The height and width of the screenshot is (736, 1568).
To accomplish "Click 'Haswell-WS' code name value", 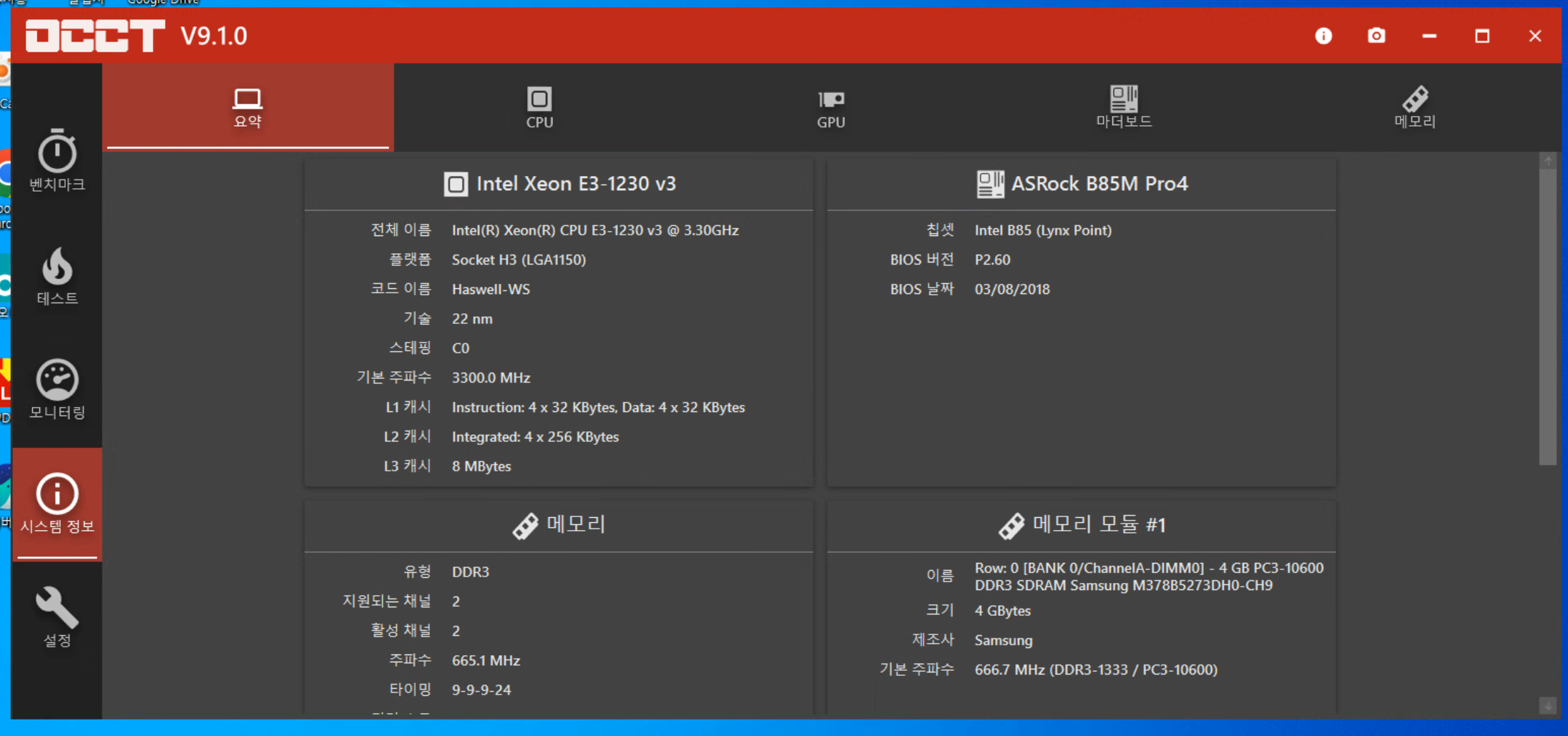I will pos(491,289).
